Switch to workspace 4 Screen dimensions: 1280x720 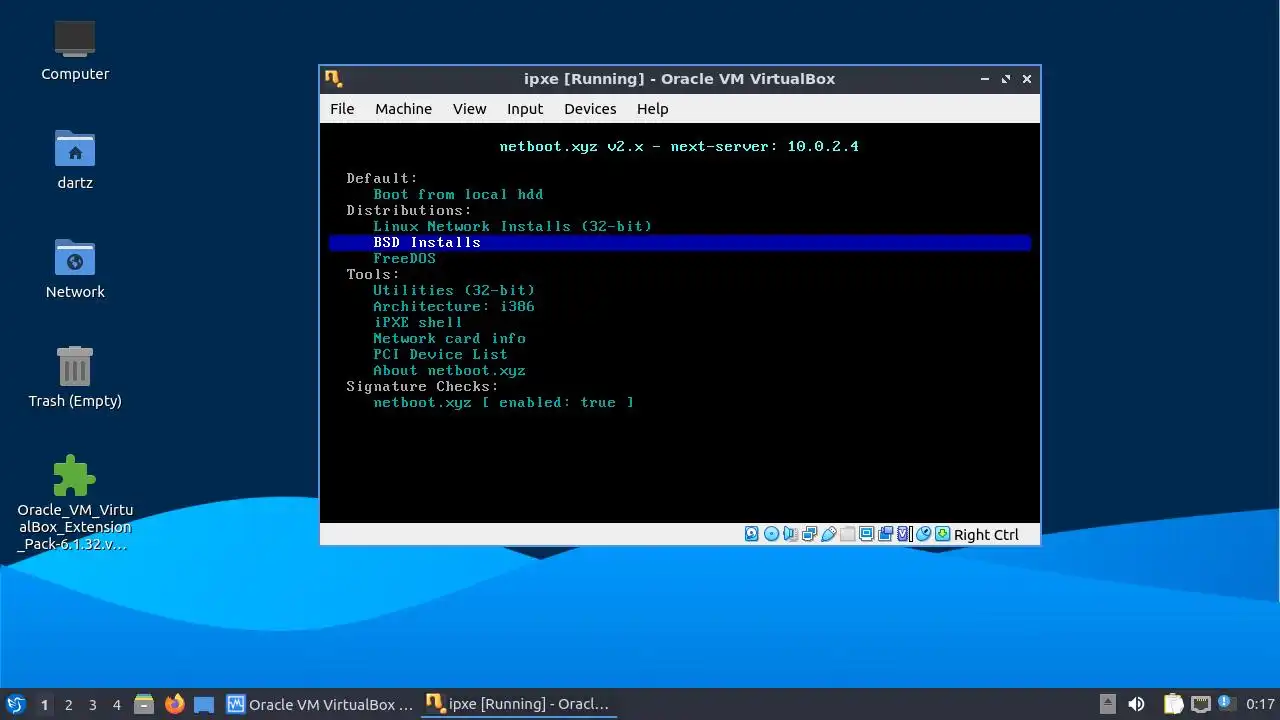tap(117, 704)
